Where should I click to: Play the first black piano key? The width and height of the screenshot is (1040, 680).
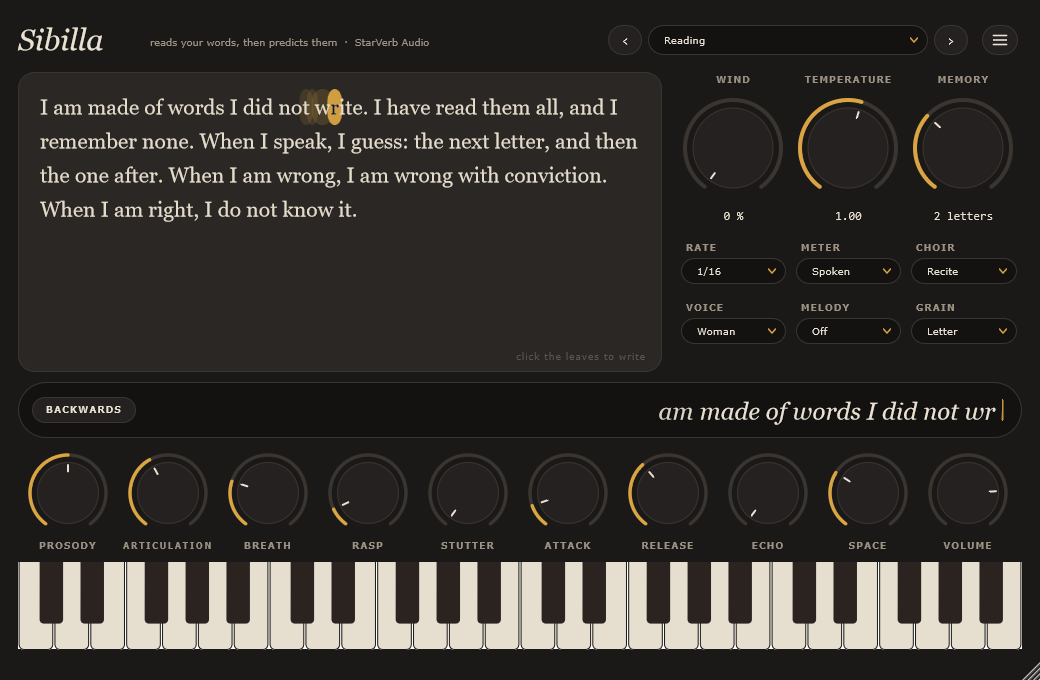coord(51,592)
